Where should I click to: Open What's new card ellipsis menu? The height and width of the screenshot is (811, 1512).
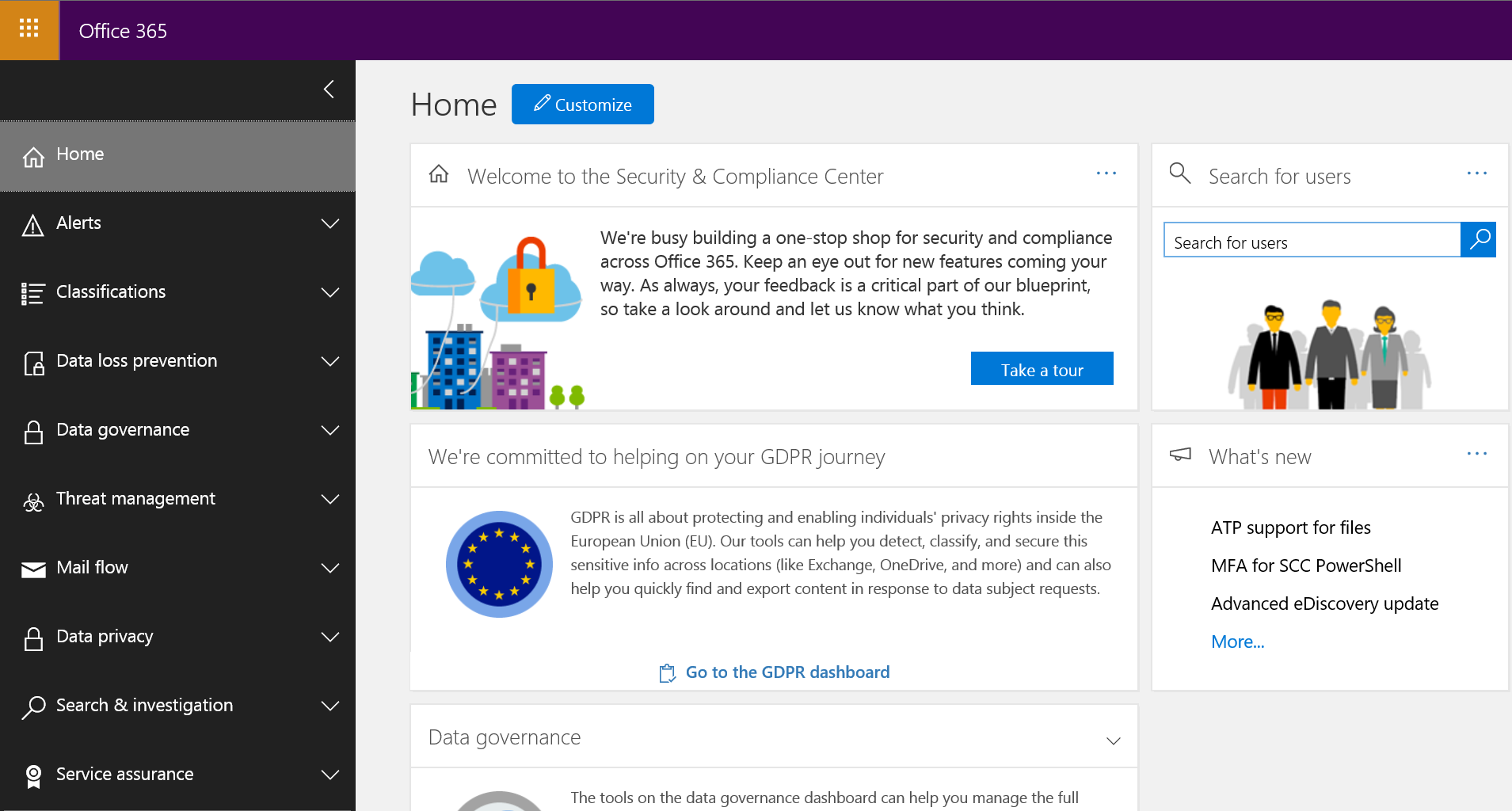pyautogui.click(x=1477, y=454)
